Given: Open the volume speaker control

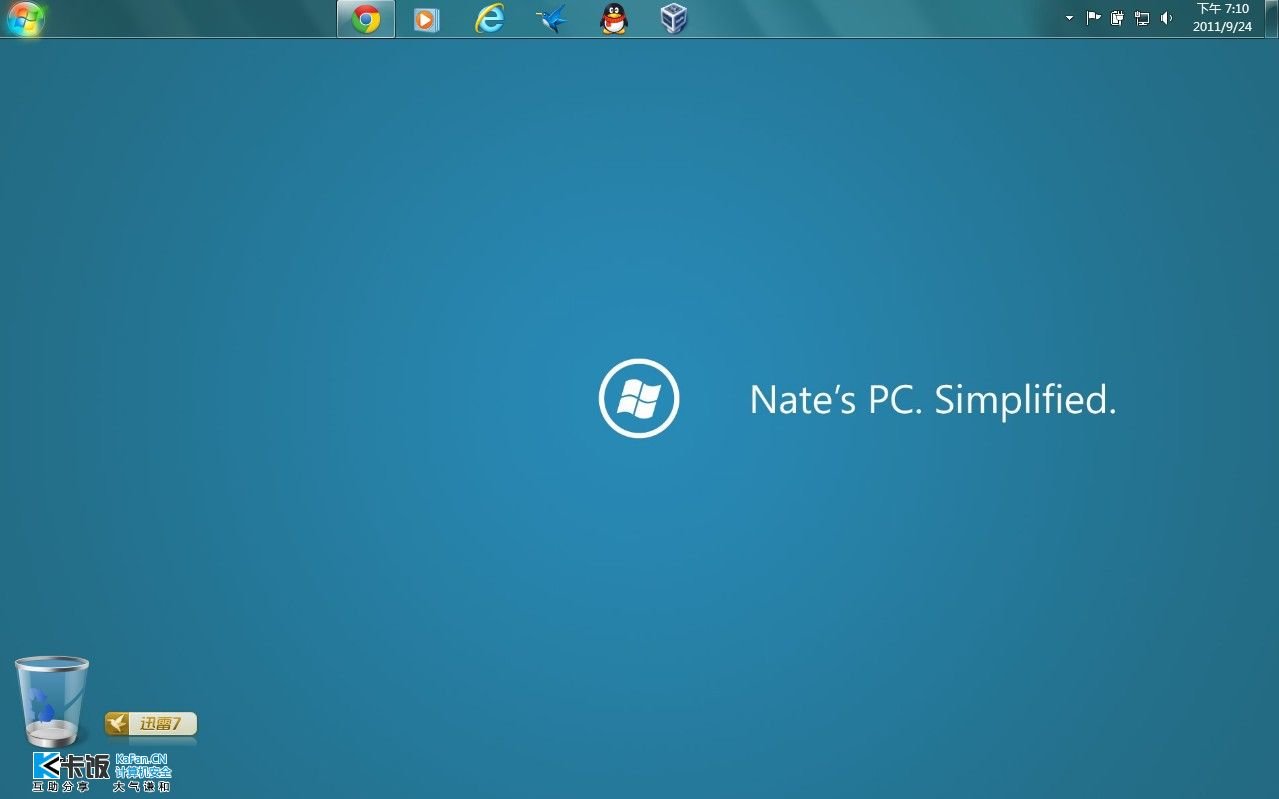Looking at the screenshot, I should pos(1166,18).
